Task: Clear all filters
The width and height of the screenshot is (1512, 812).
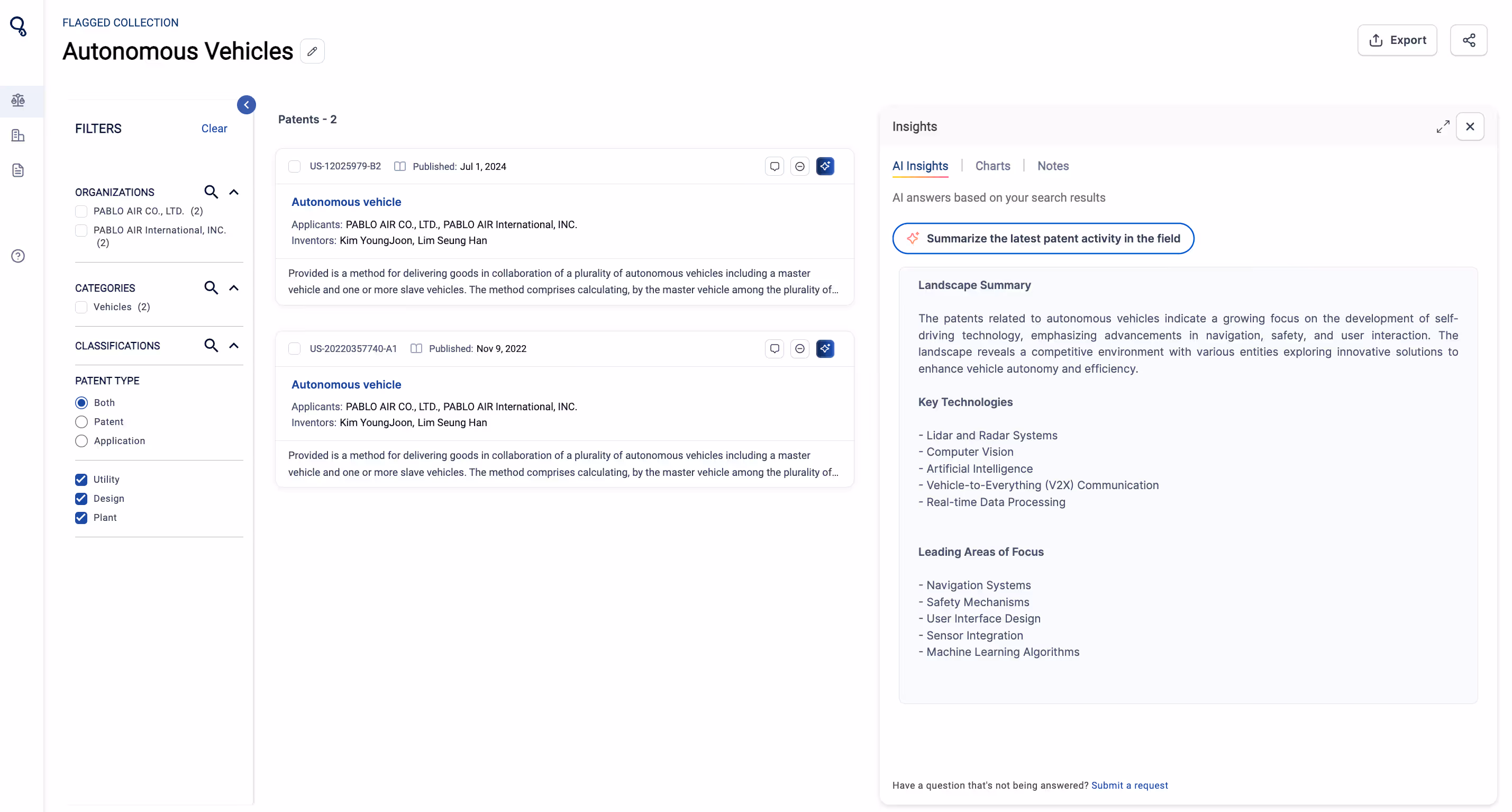Action: 214,129
